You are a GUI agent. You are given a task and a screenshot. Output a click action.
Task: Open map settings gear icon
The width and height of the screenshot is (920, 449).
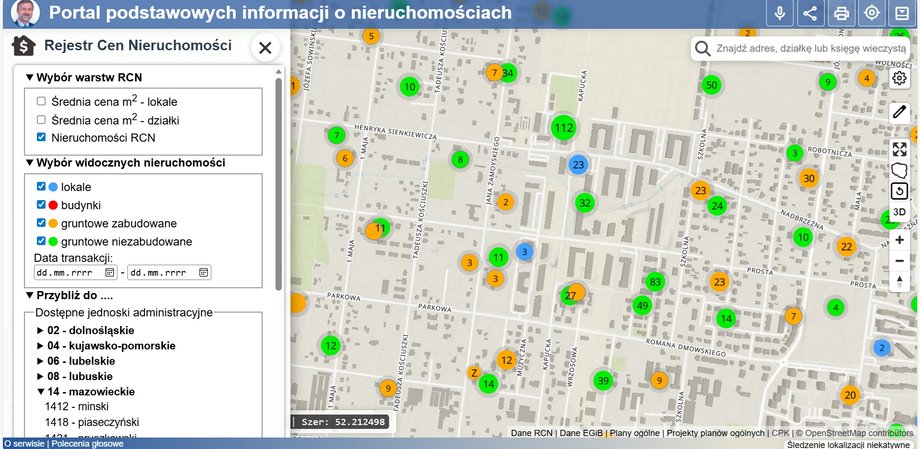pyautogui.click(x=899, y=78)
